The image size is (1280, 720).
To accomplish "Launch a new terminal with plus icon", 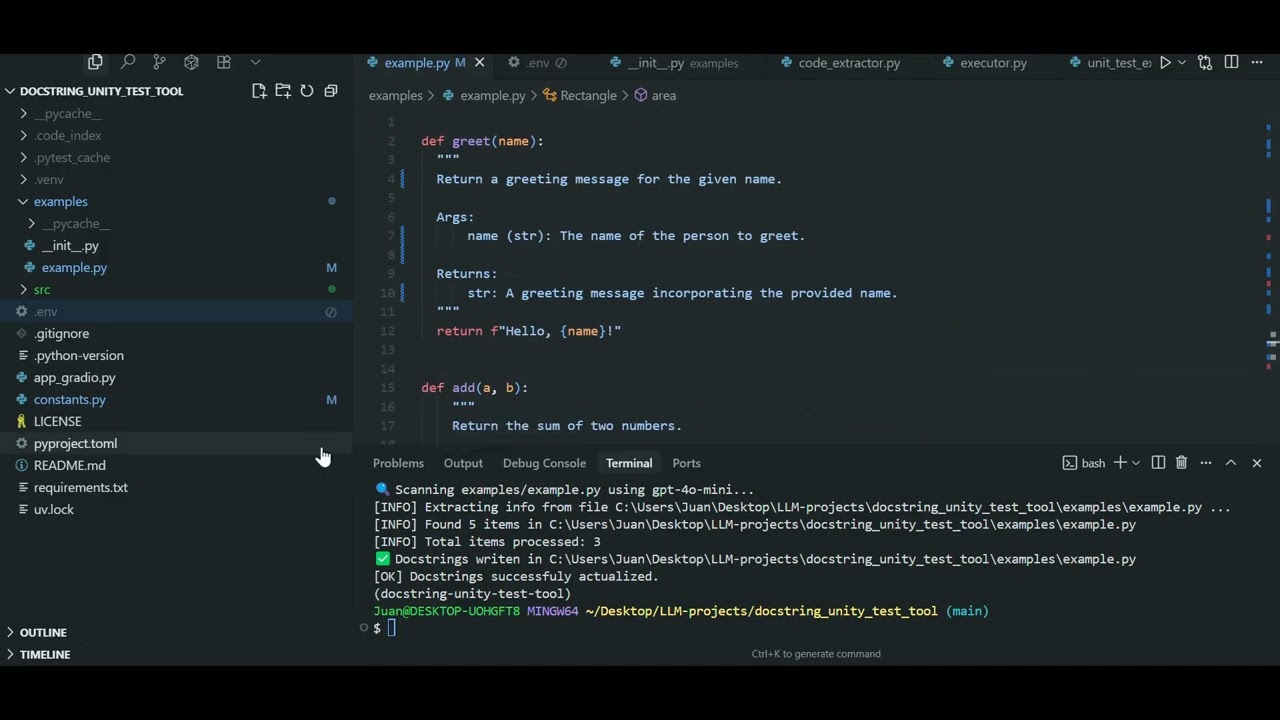I will 1120,463.
